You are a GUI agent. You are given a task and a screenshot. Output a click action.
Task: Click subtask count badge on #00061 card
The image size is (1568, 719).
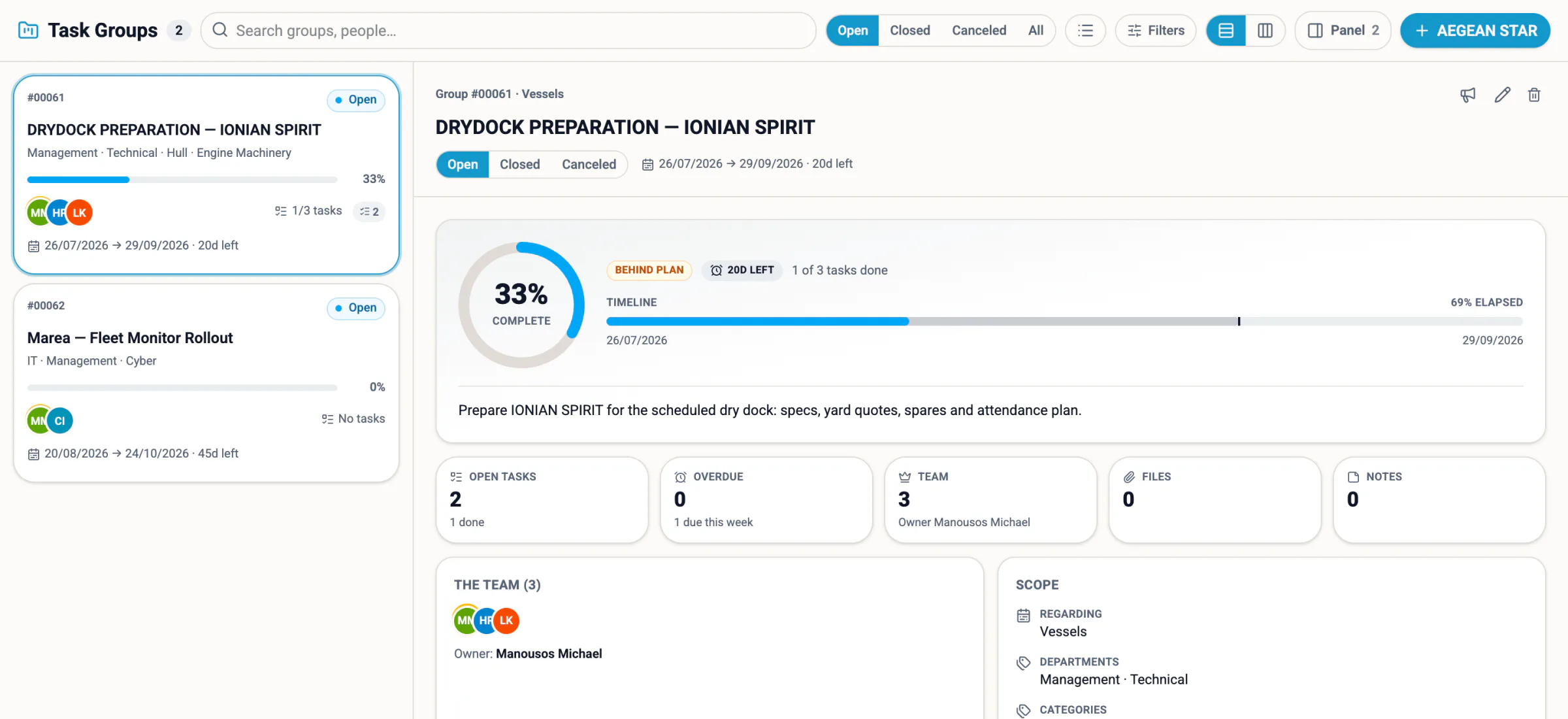tap(369, 211)
